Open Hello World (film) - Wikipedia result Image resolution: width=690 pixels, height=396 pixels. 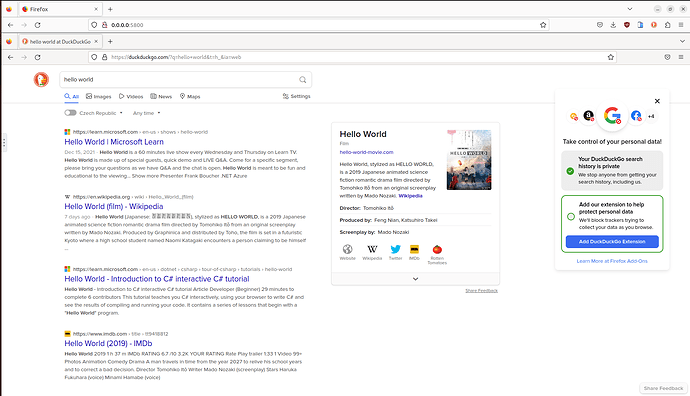114,206
